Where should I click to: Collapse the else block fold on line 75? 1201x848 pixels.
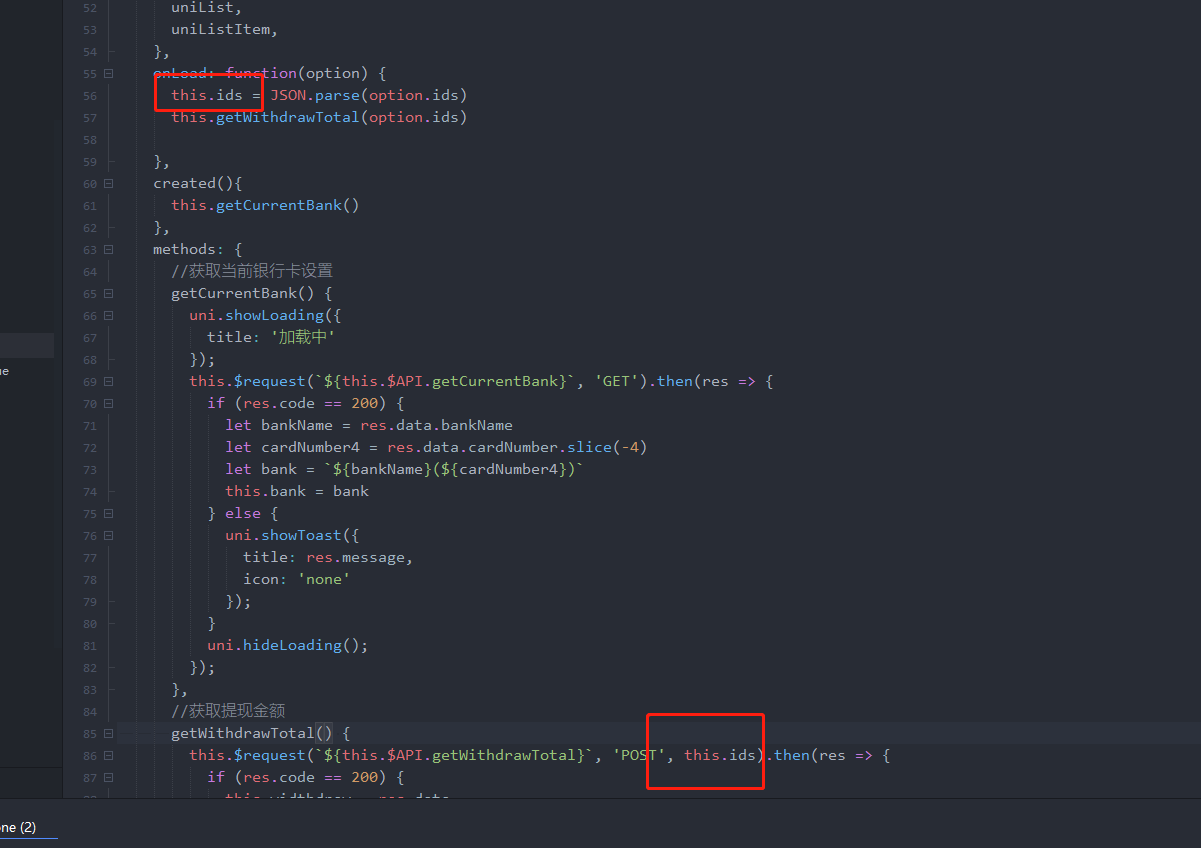tap(110, 513)
